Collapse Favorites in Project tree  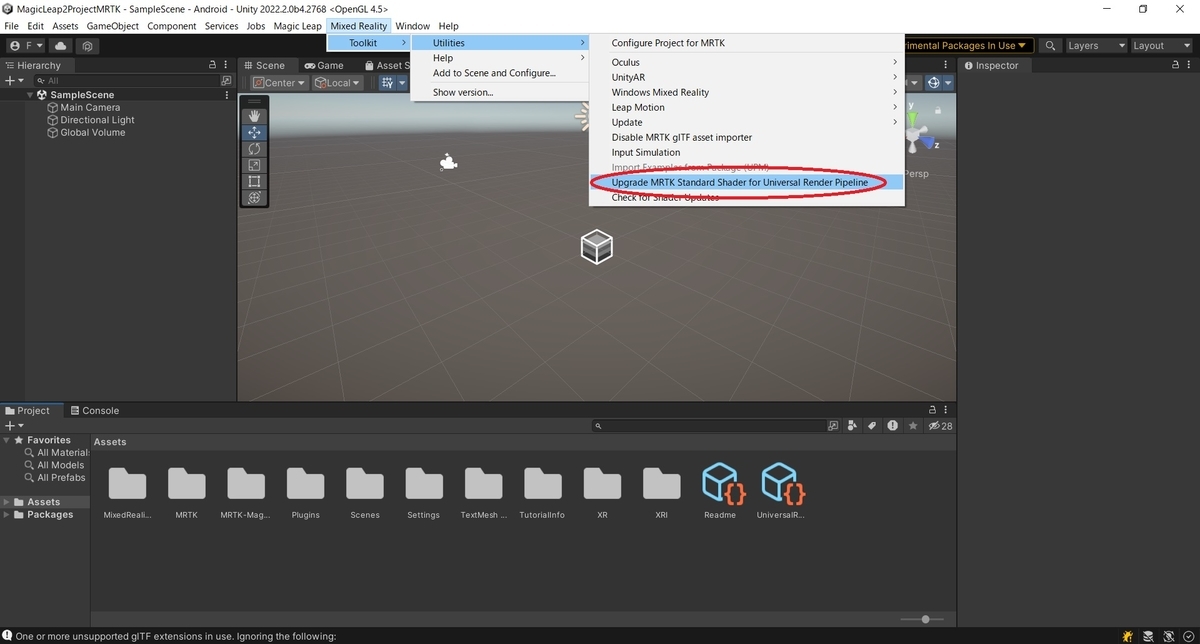[x=7, y=440]
